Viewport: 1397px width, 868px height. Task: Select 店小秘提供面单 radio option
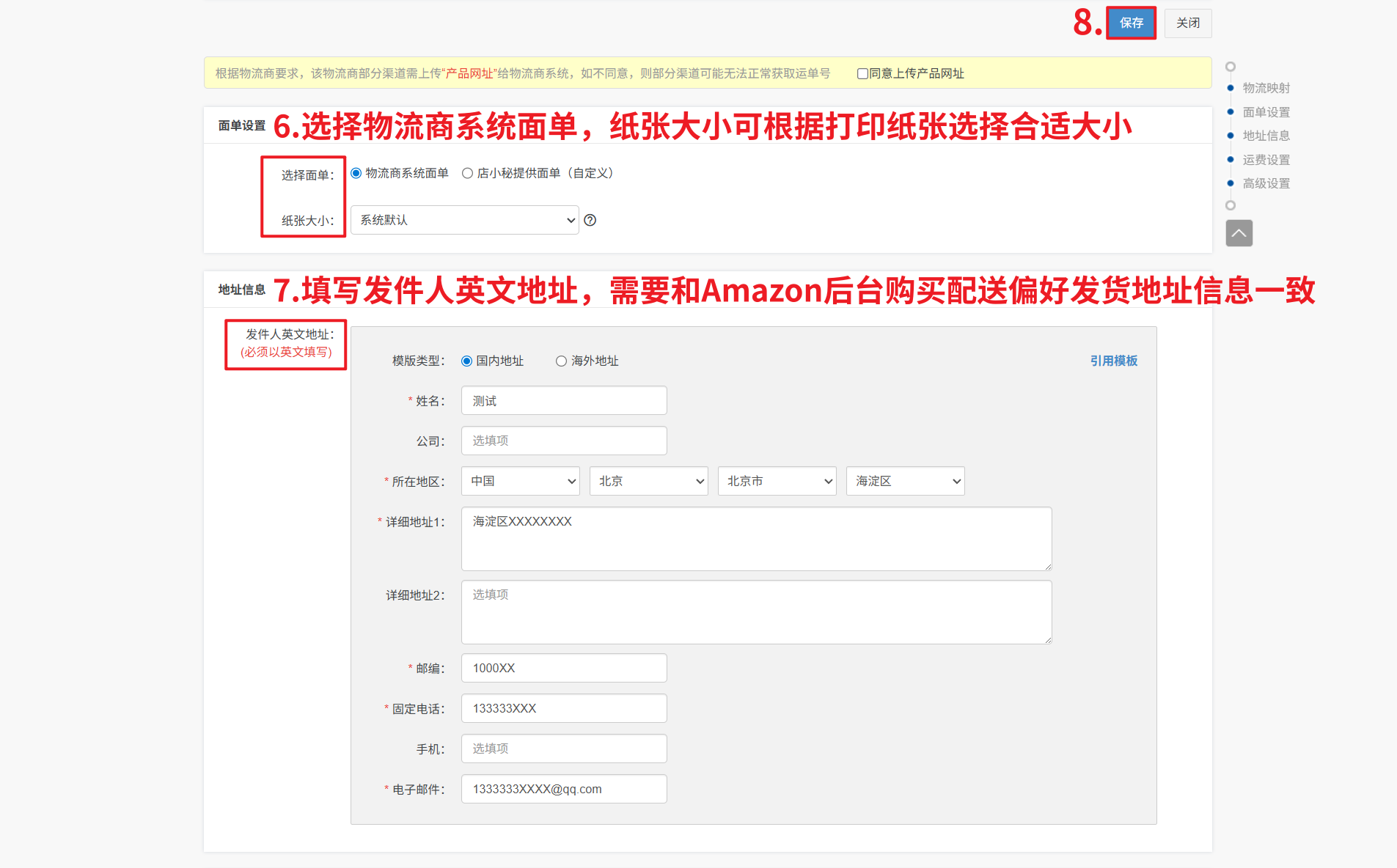pos(467,174)
